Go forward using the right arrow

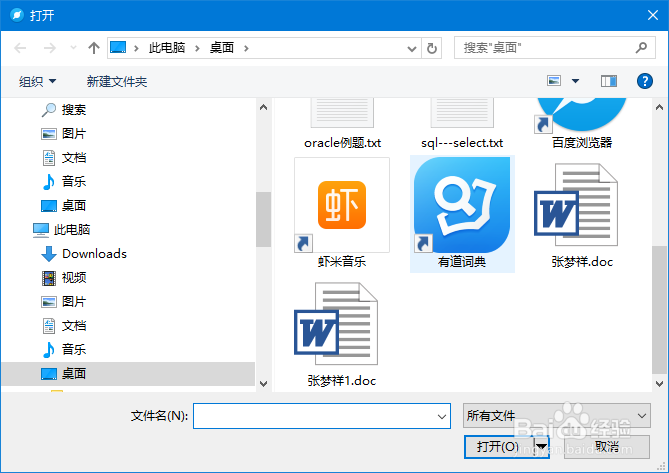coord(49,48)
